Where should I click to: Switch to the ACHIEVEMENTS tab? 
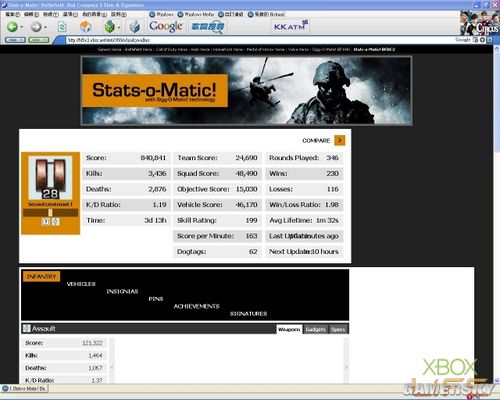(196, 306)
